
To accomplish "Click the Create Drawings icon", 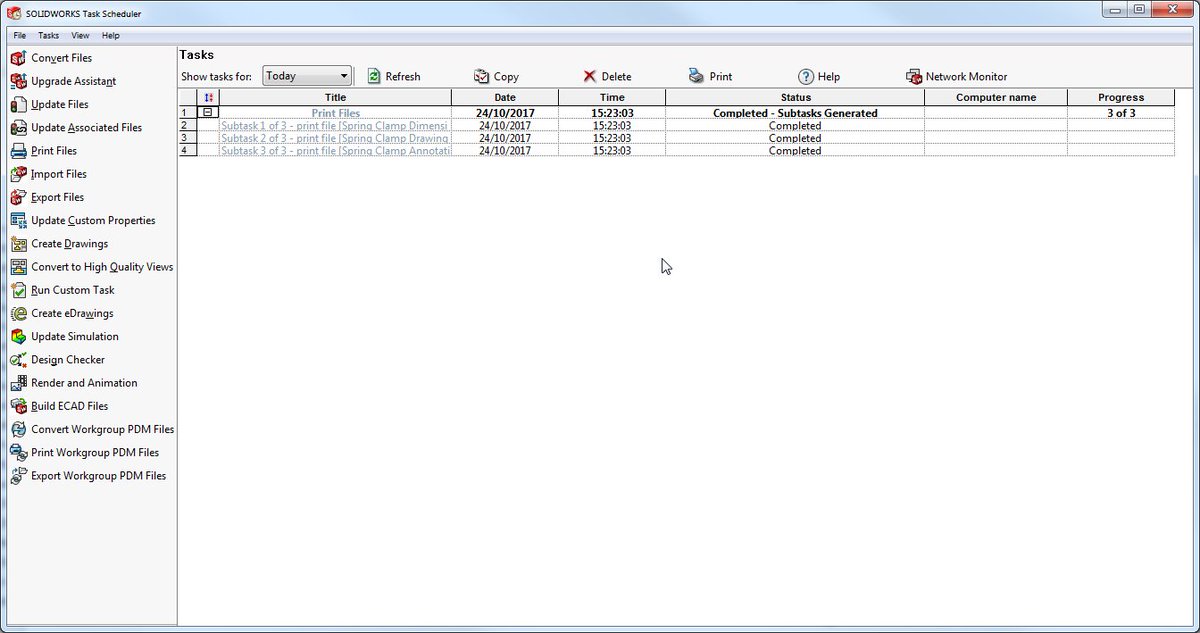I will pos(18,244).
